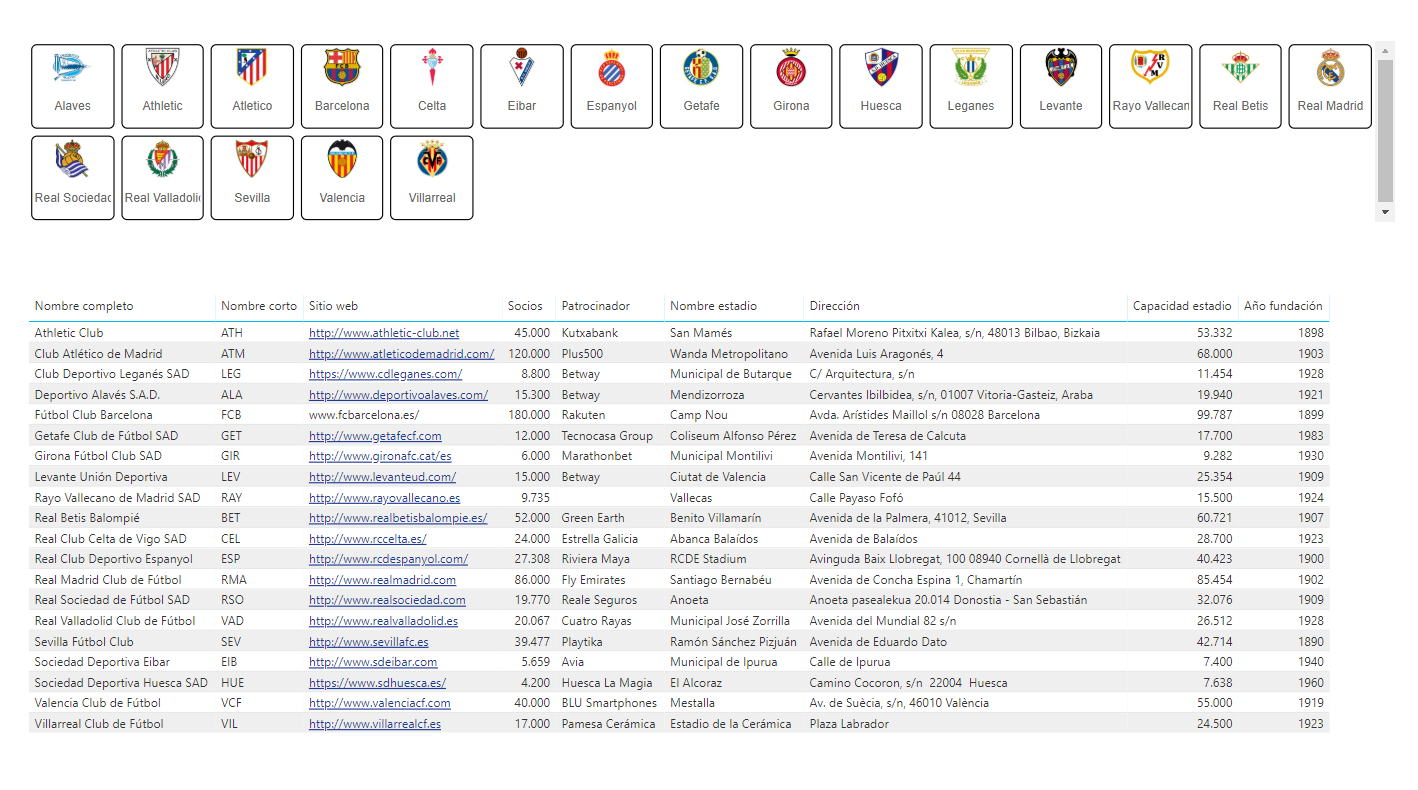Select the Sevilla team crest
The width and height of the screenshot is (1418, 790).
click(x=252, y=178)
